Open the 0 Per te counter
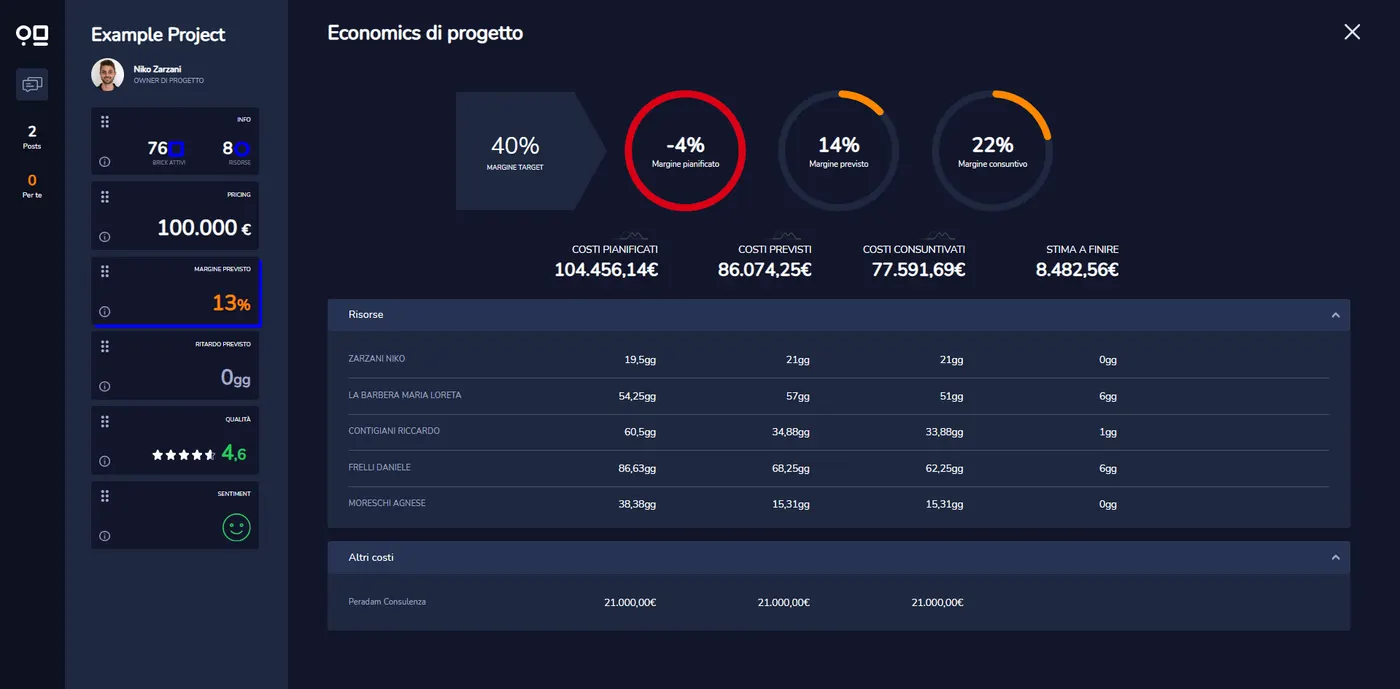The height and width of the screenshot is (689, 1400). click(x=32, y=186)
